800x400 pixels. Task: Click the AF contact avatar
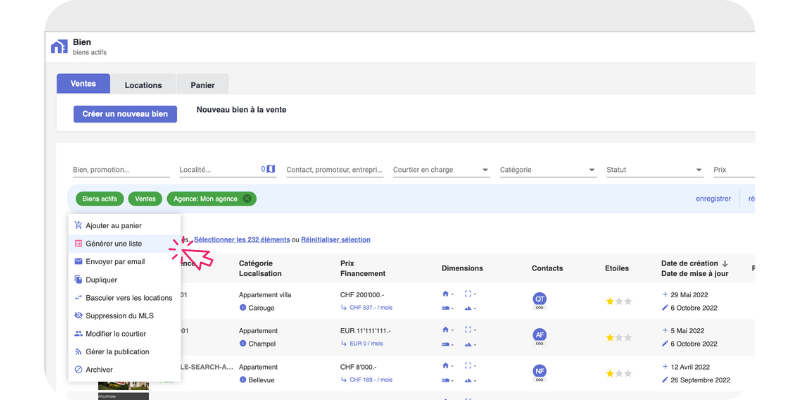540,335
